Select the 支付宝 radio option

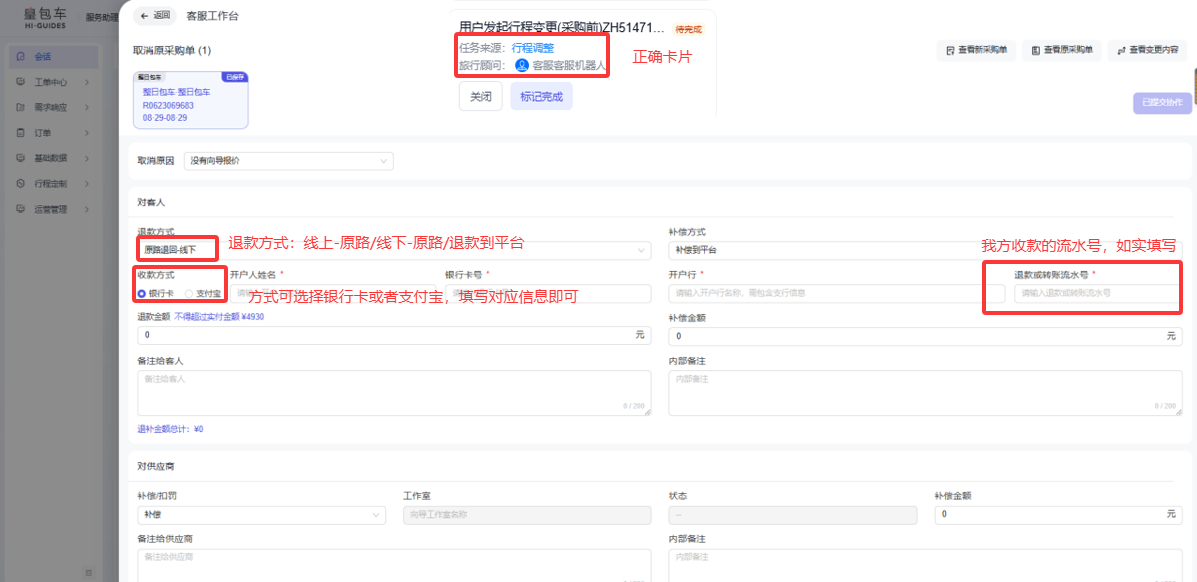pos(202,293)
